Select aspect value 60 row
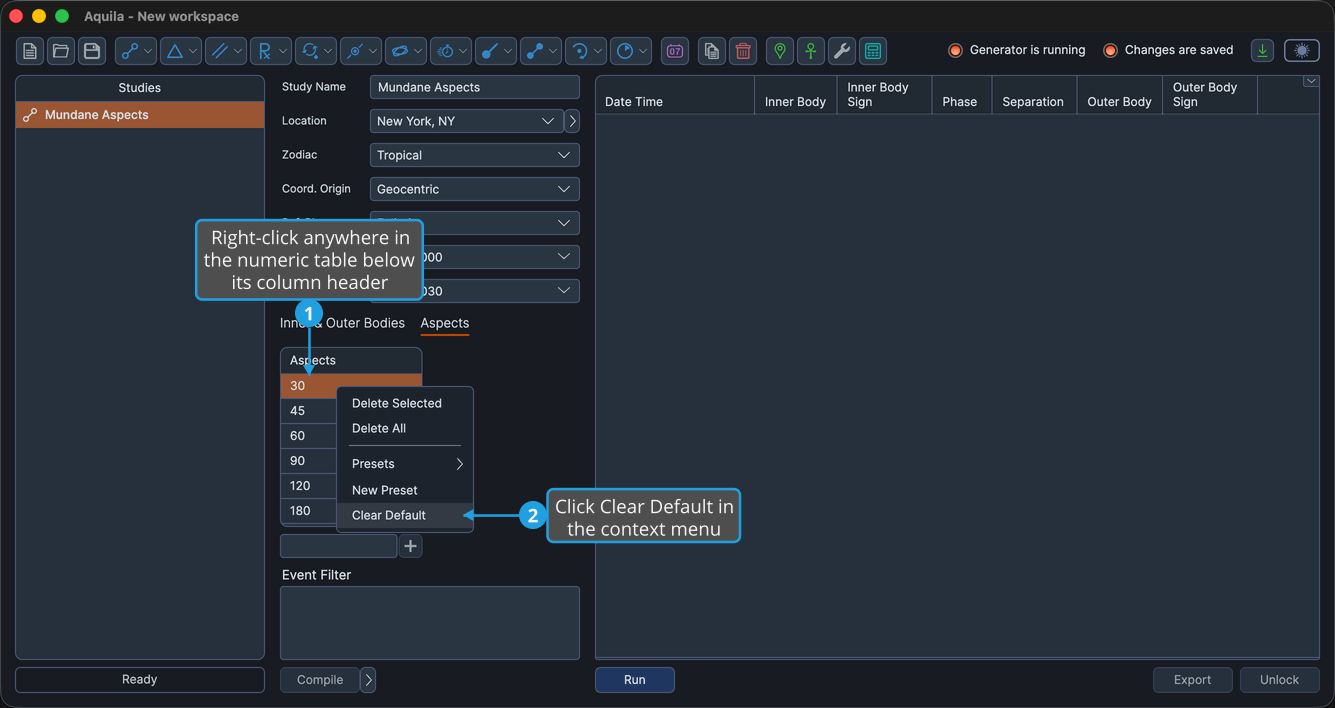1335x708 pixels. pos(309,436)
